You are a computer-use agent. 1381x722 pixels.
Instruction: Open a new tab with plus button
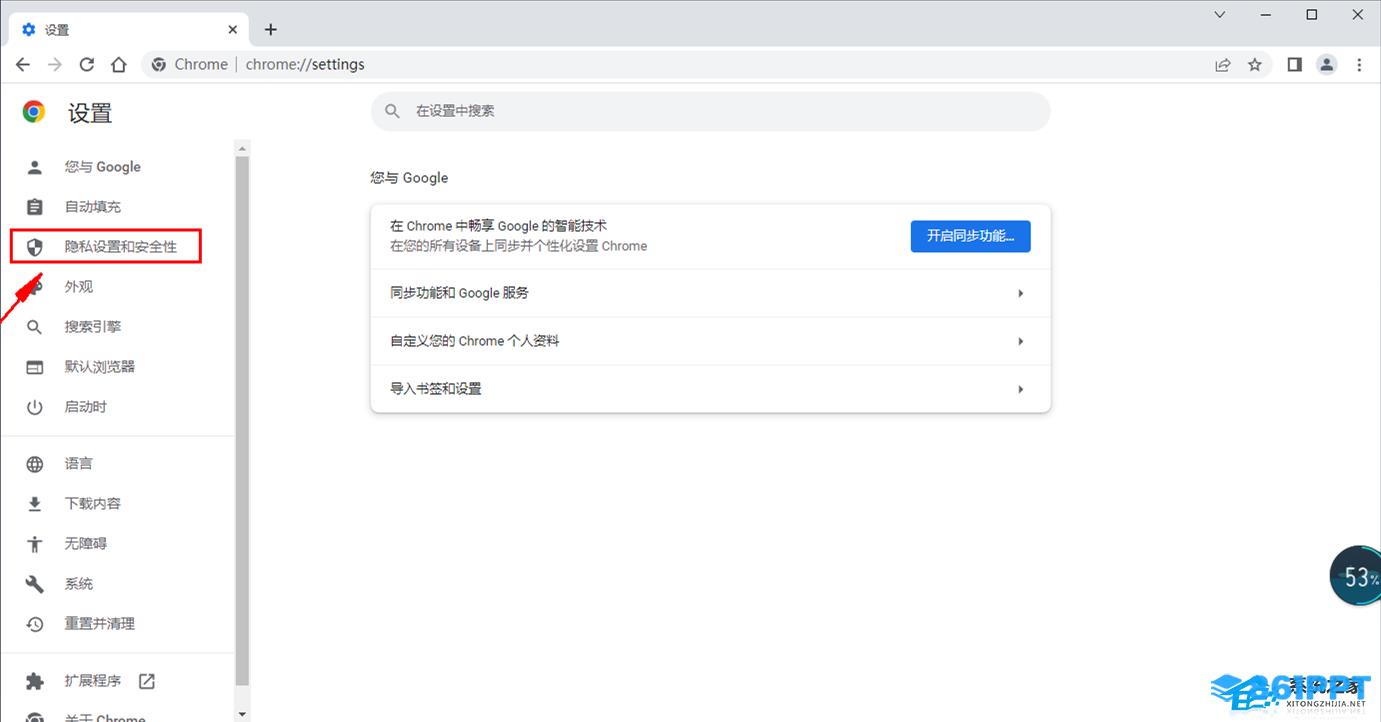click(x=270, y=29)
